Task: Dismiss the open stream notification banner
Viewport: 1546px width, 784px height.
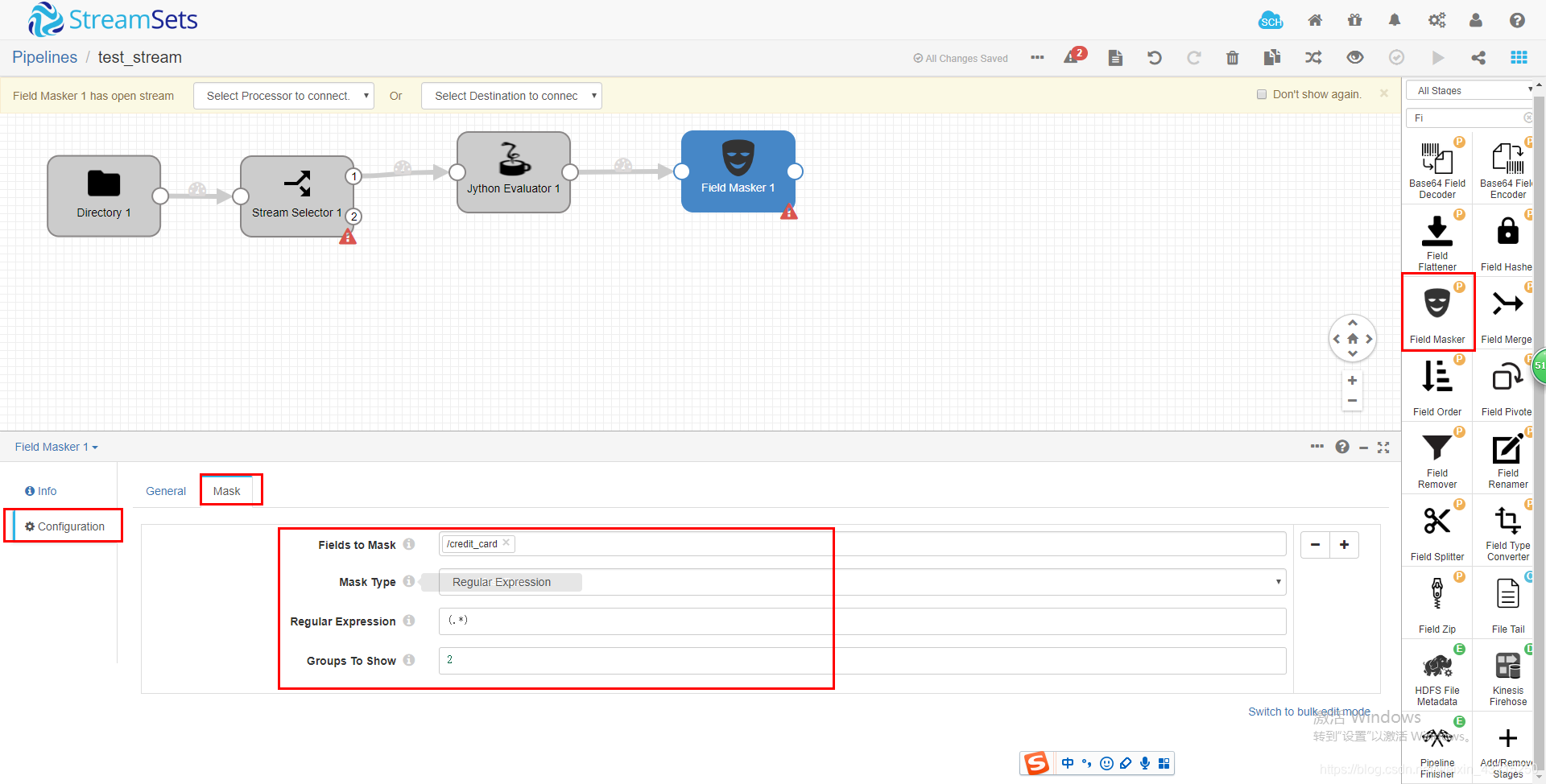Action: [1384, 93]
